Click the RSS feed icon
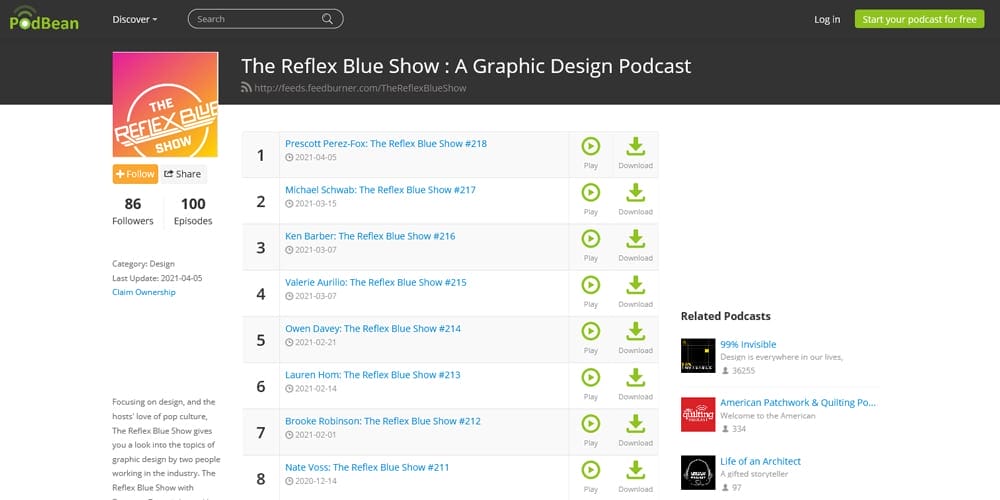1000x500 pixels. 246,87
